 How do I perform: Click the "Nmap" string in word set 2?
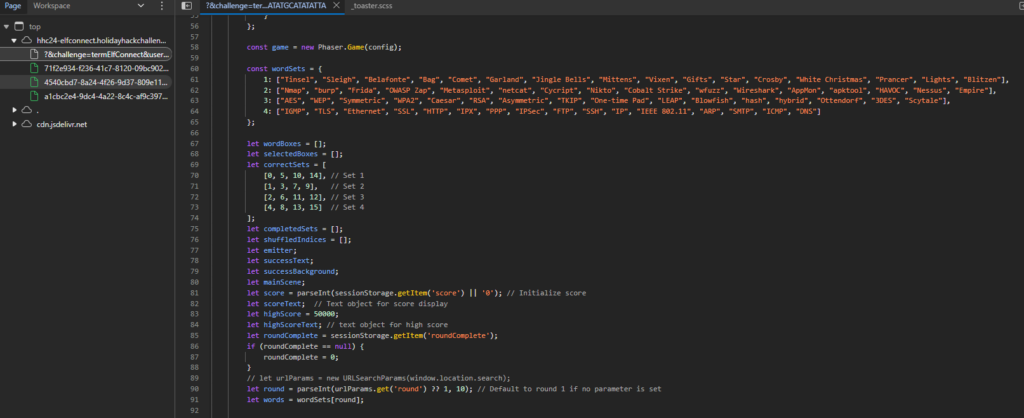[x=295, y=89]
